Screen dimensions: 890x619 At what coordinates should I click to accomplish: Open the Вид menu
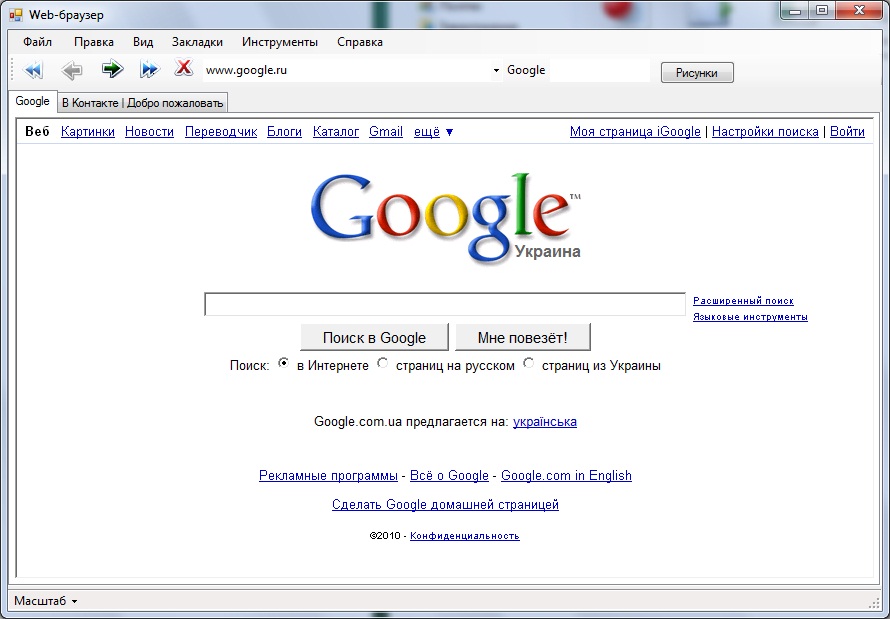(x=143, y=42)
